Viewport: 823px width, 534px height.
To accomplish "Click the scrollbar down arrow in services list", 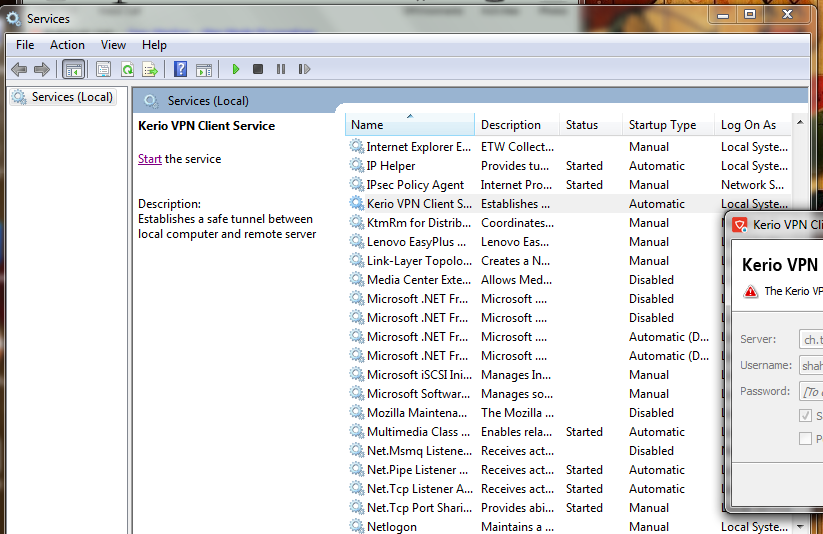I will point(800,526).
